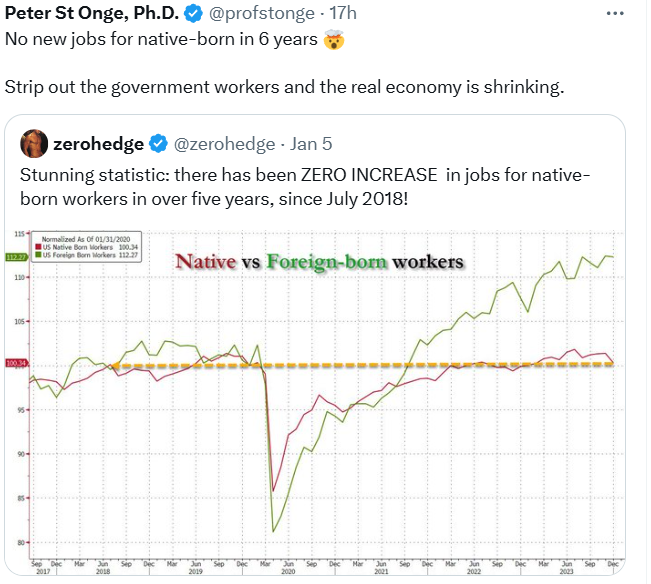The width and height of the screenshot is (651, 584).
Task: Click the "Native vs Foreign-born workers" chart title
Action: (319, 262)
